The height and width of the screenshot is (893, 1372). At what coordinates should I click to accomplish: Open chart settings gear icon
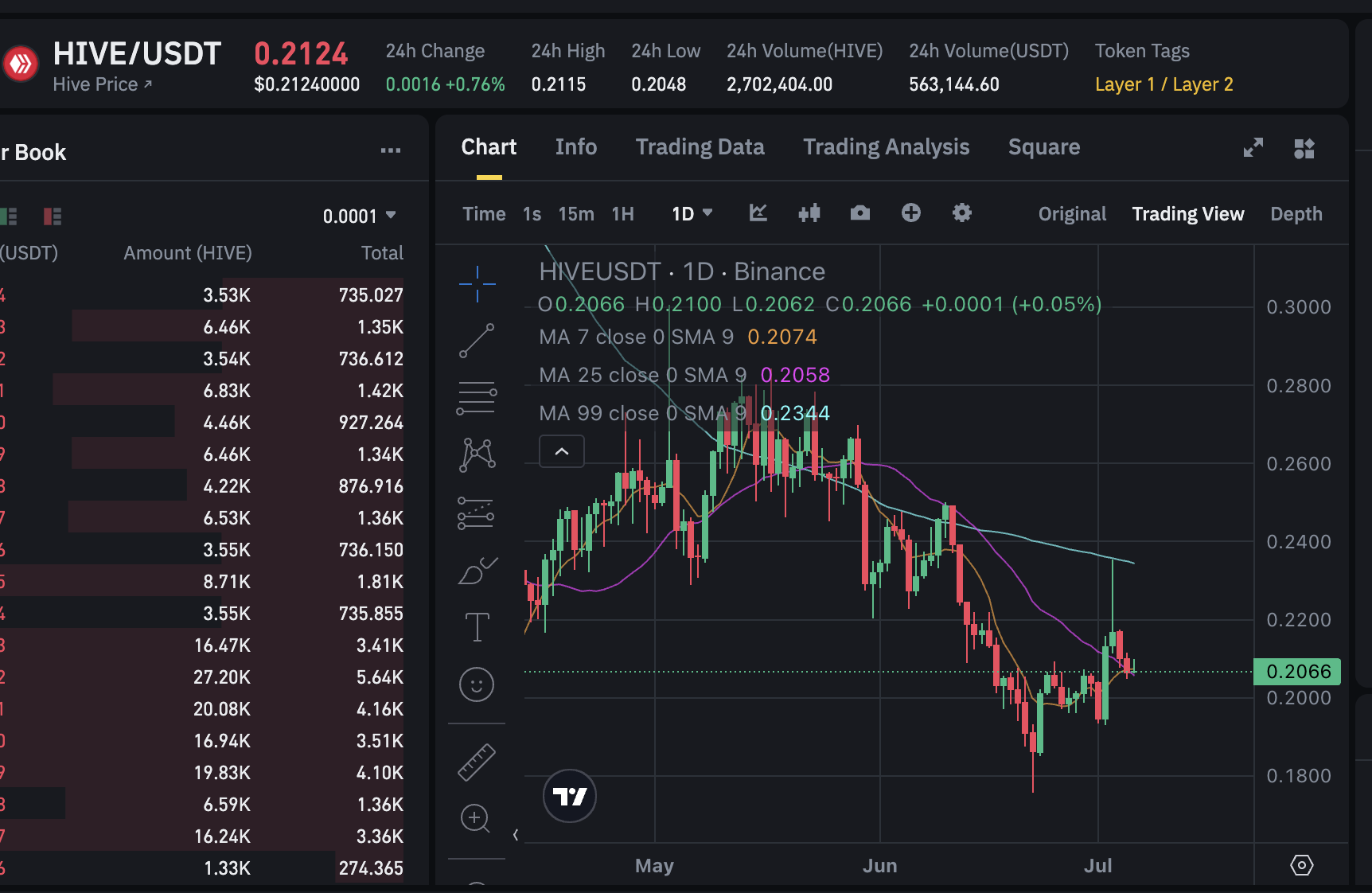coord(962,213)
